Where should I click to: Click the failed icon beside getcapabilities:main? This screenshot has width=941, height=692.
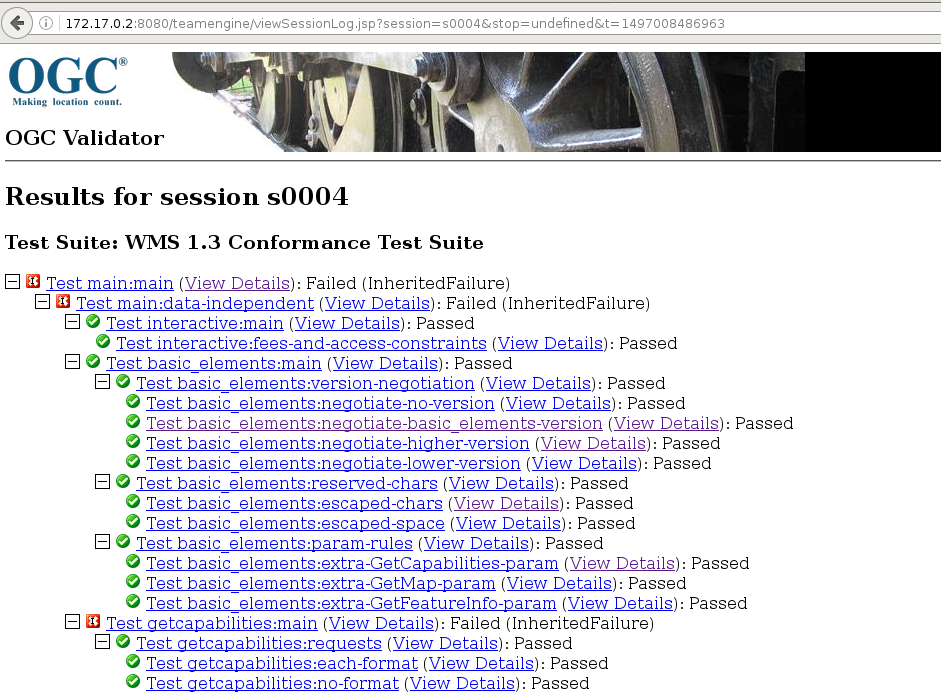[93, 621]
